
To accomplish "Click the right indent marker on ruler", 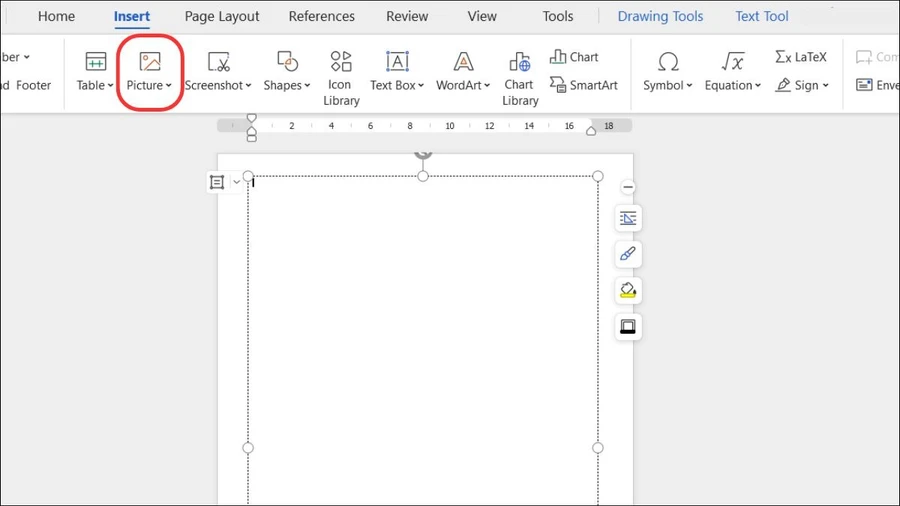I will coord(591,131).
